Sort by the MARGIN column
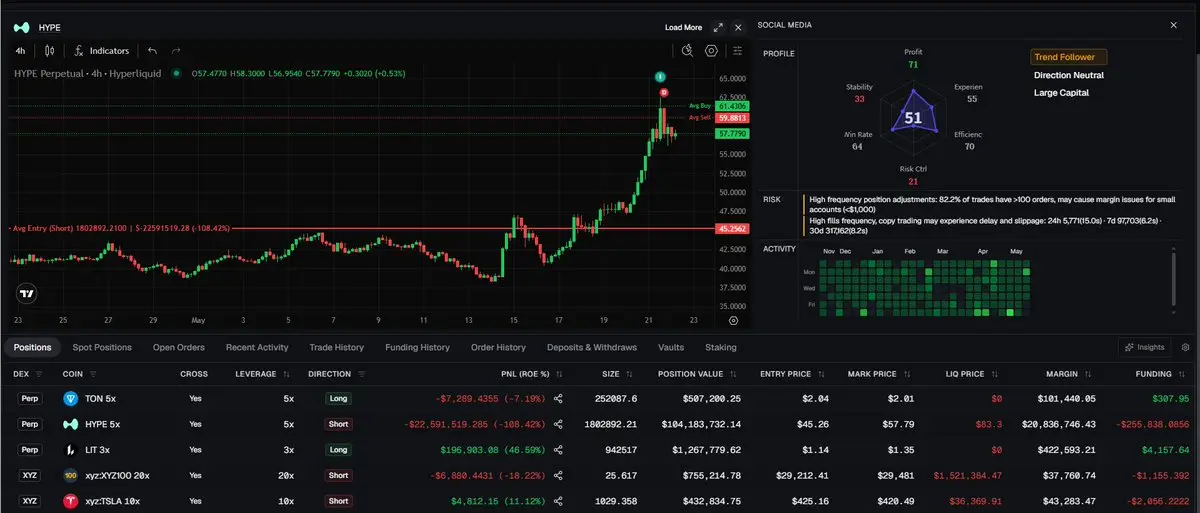The height and width of the screenshot is (513, 1200). [x=1088, y=374]
